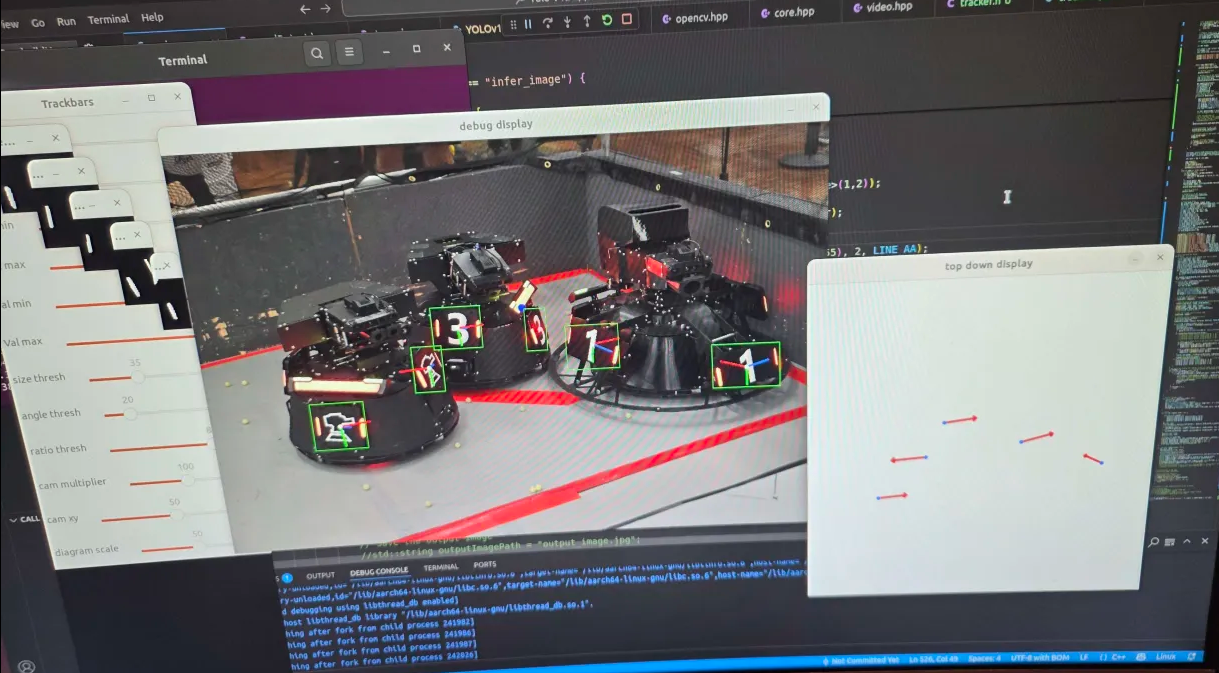Click the Step Out debug arrow

[586, 21]
